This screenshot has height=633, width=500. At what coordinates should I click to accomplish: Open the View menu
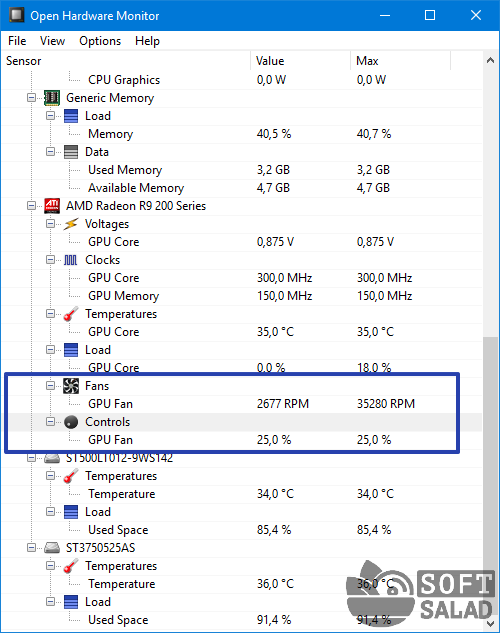tap(52, 41)
